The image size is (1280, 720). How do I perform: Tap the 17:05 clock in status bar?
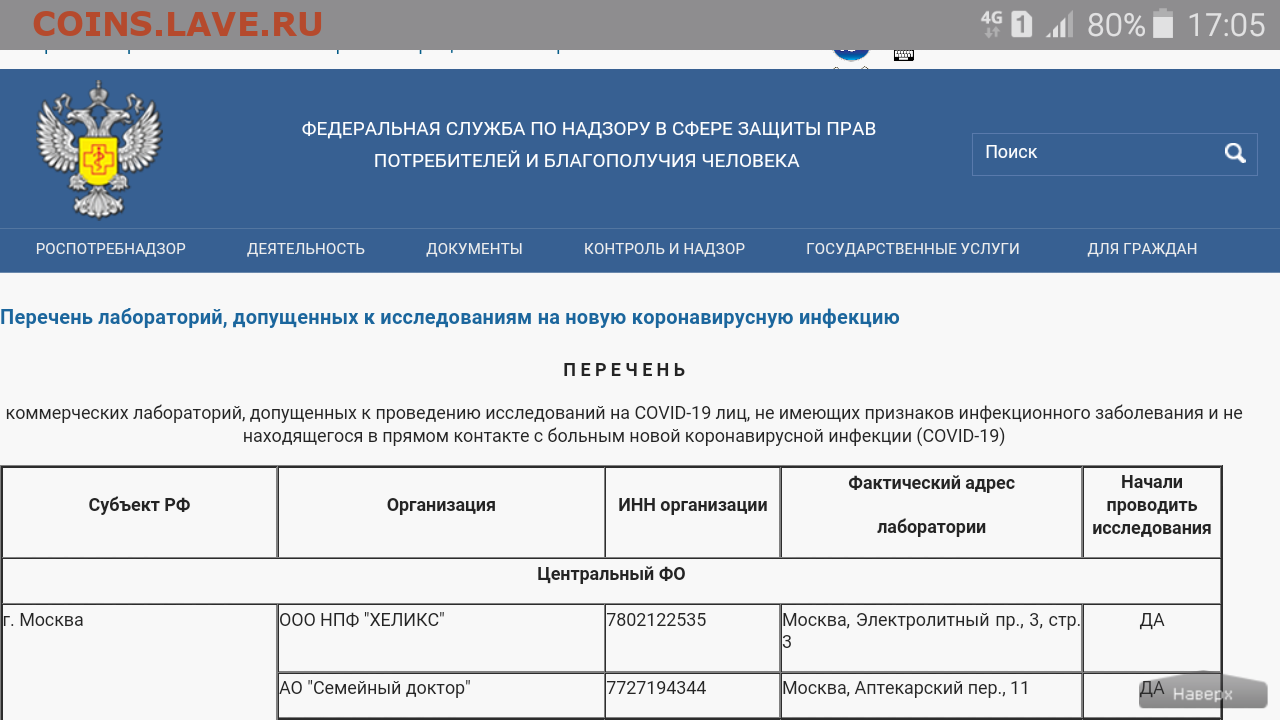click(x=1226, y=24)
